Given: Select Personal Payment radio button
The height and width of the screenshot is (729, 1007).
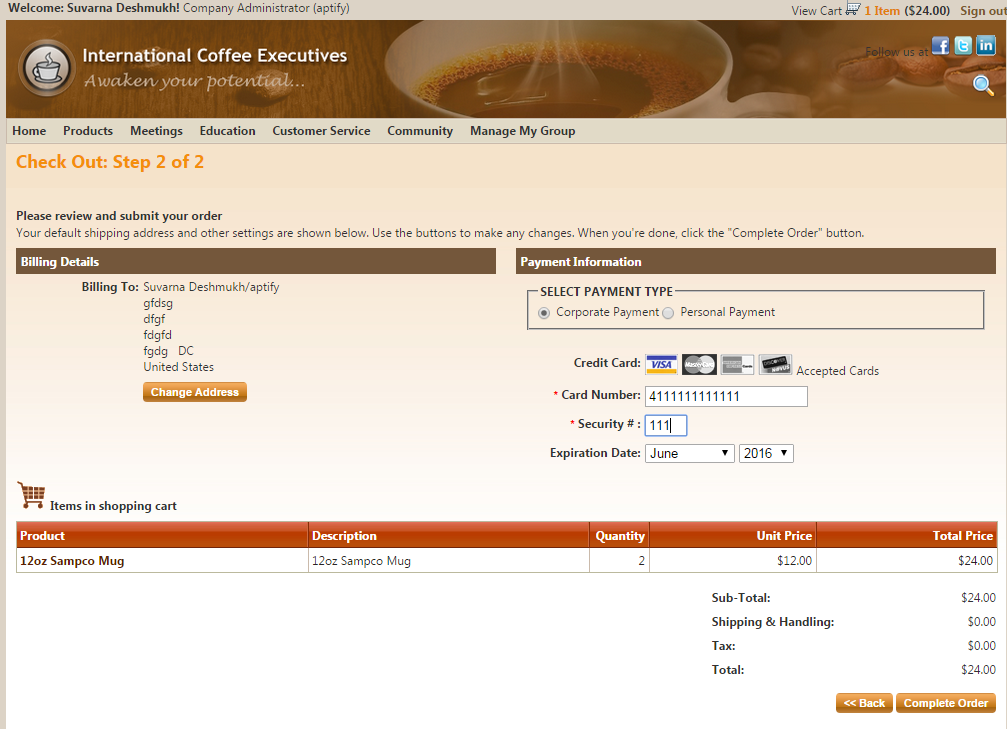Looking at the screenshot, I should 668,313.
